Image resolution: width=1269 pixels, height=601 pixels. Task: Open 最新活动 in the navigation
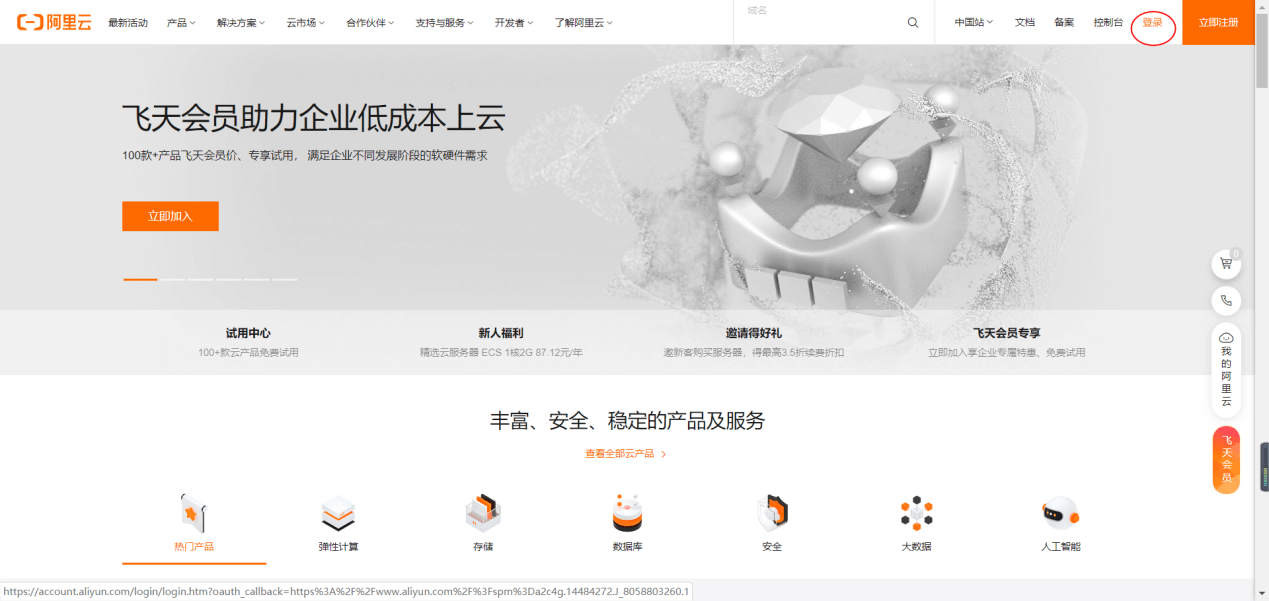pyautogui.click(x=128, y=22)
